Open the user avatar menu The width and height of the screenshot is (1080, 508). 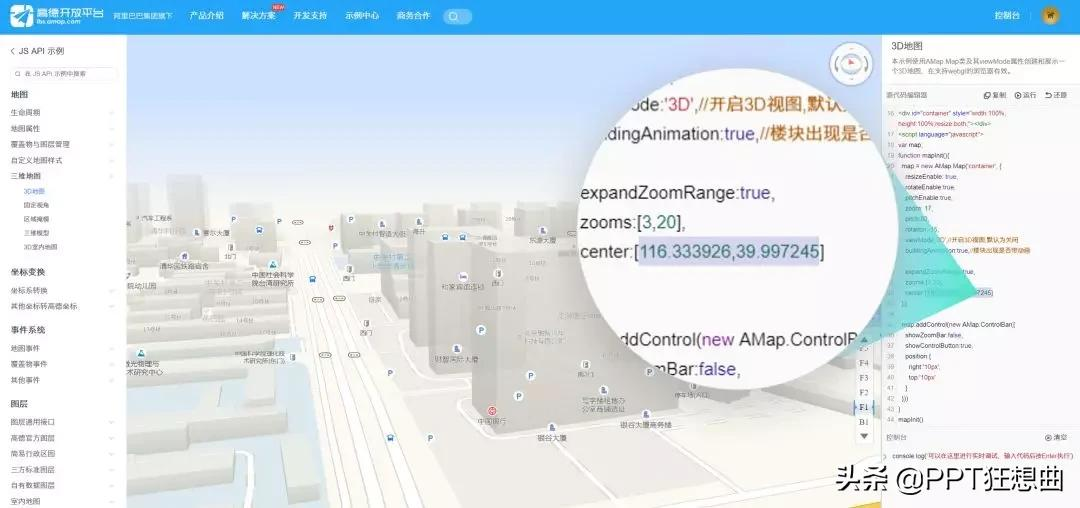pos(1050,16)
